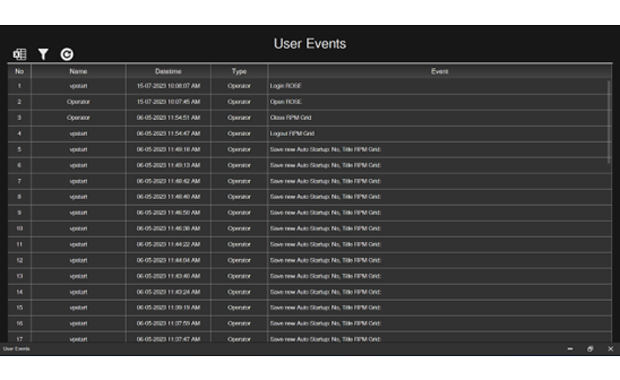Click the Datetime cell in row 6

[x=168, y=165]
